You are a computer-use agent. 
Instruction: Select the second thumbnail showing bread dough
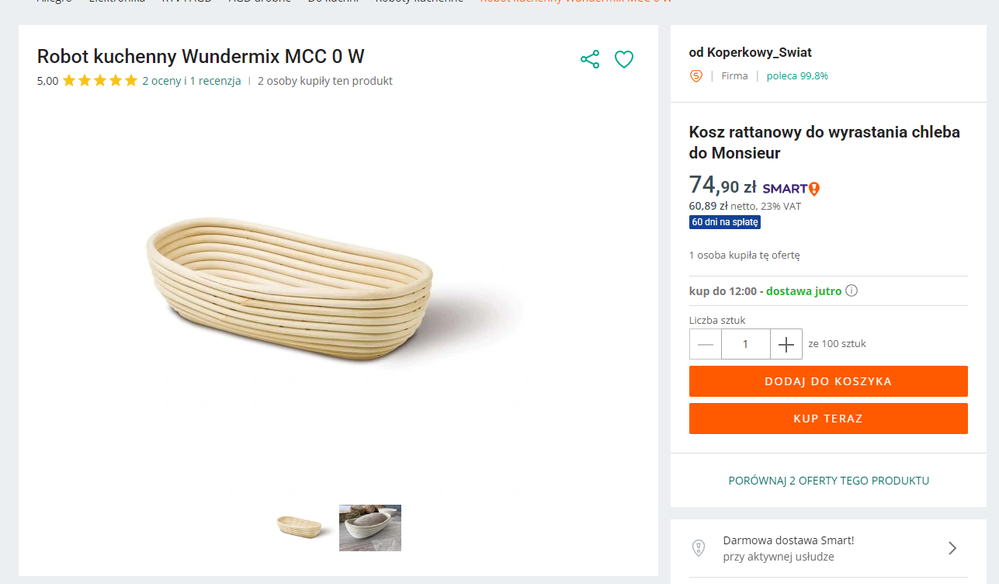(370, 527)
